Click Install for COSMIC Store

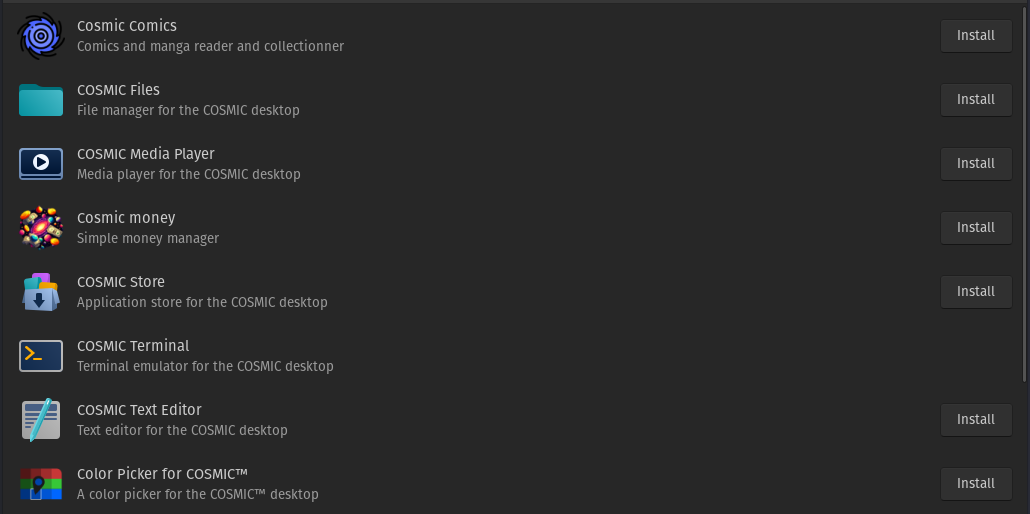click(976, 291)
